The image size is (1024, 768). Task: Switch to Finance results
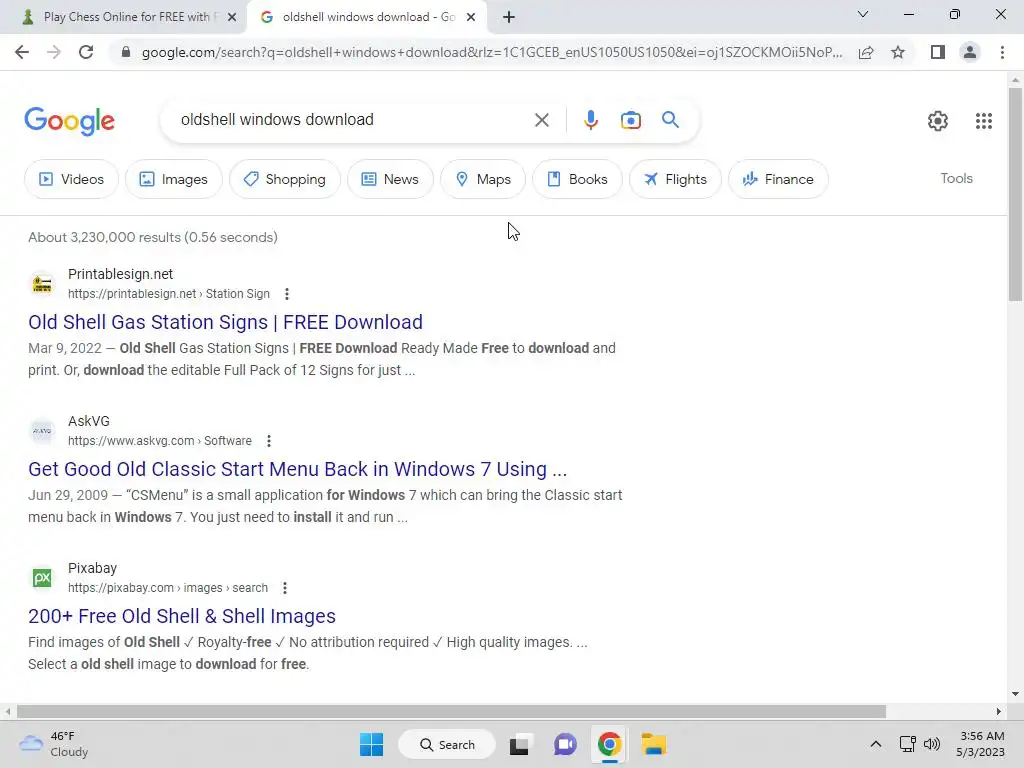click(x=778, y=179)
